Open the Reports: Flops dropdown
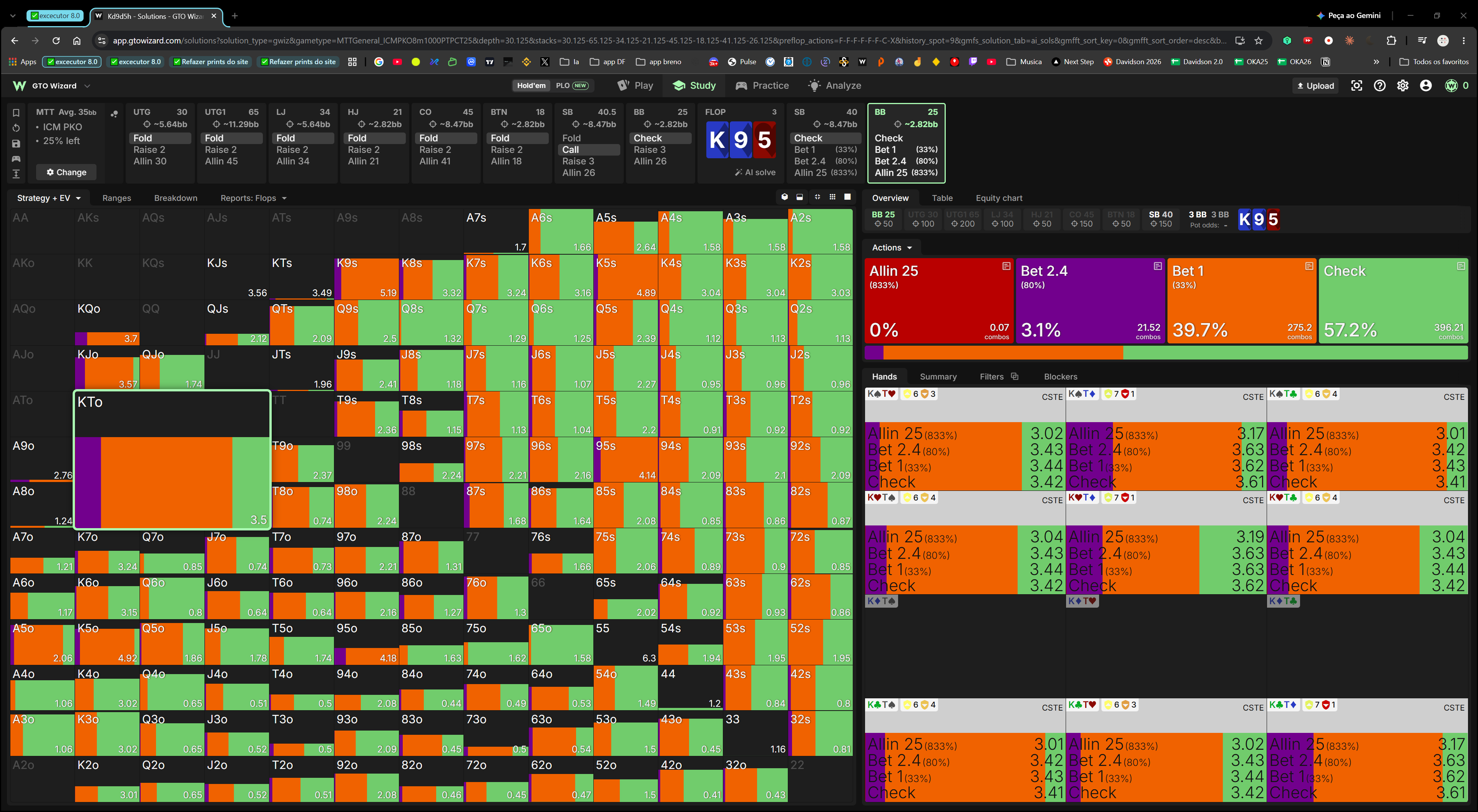 coord(253,198)
